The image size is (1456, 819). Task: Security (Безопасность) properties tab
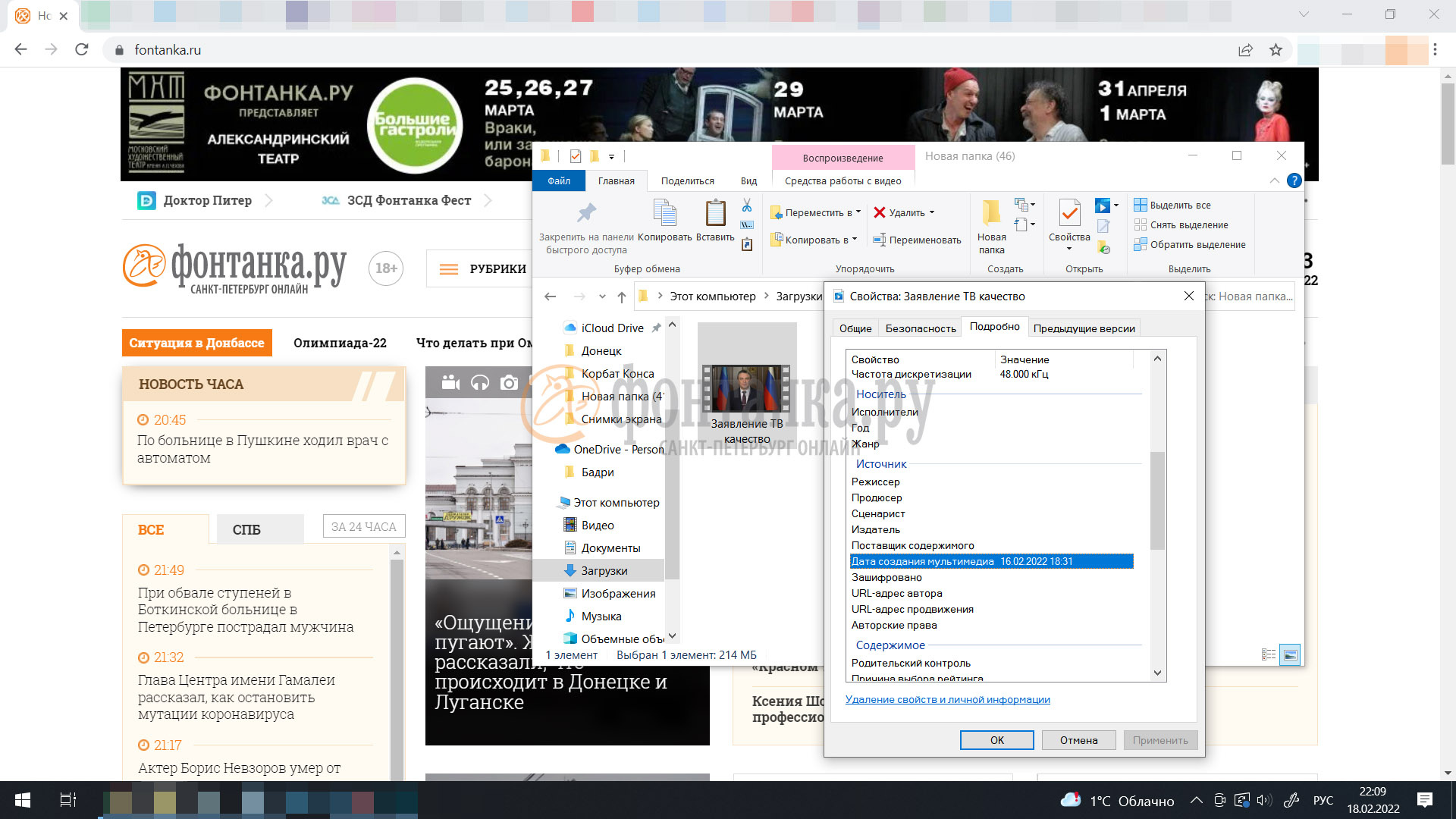click(921, 328)
